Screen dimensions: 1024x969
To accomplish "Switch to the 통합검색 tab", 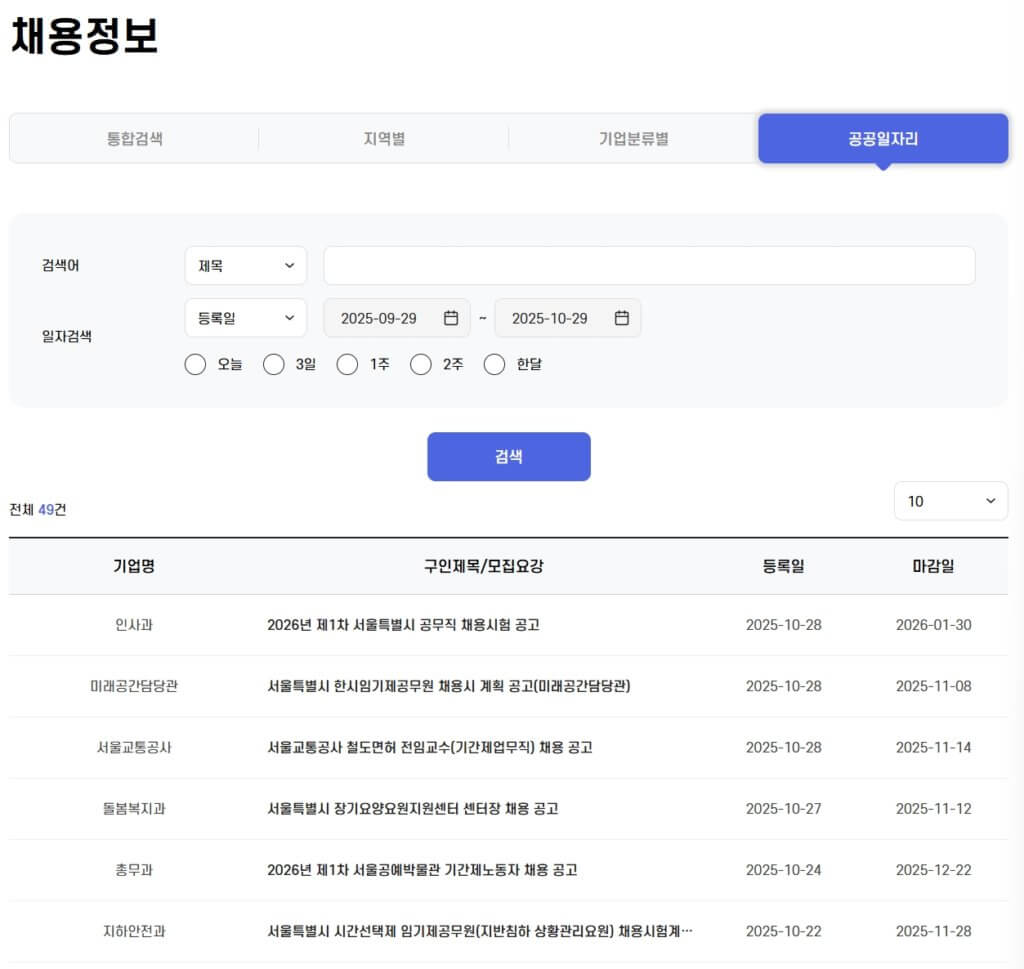I will click(x=134, y=138).
